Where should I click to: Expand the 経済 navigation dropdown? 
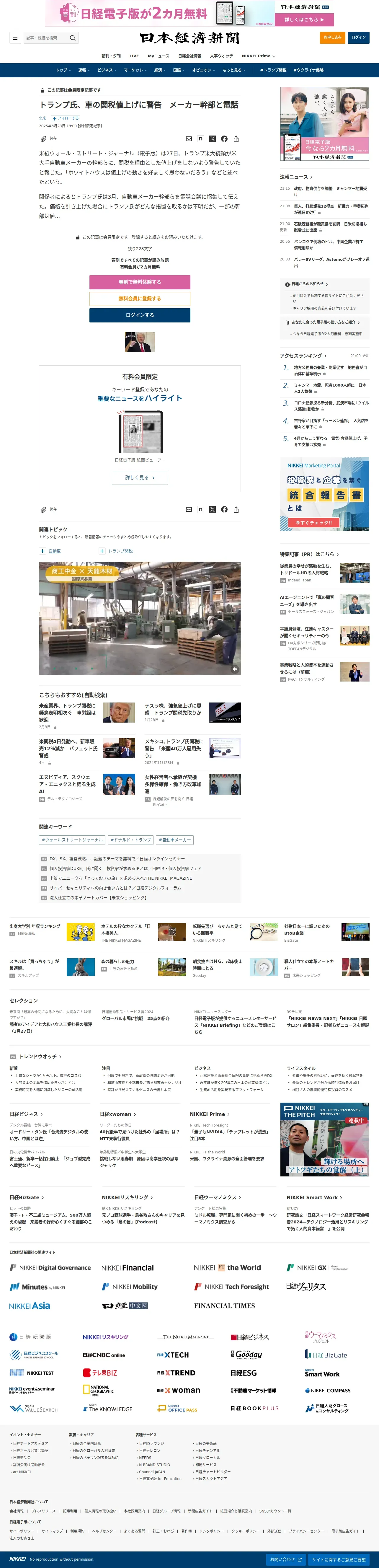(160, 70)
